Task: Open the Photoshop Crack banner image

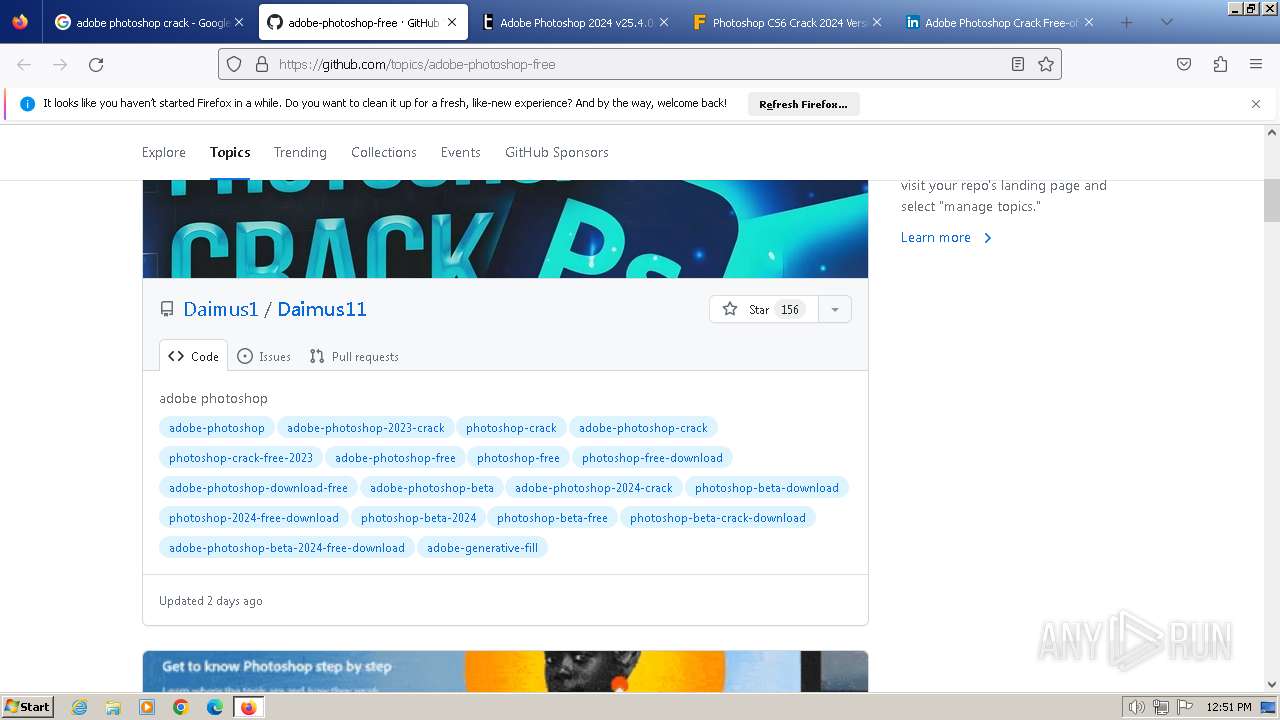Action: point(505,229)
